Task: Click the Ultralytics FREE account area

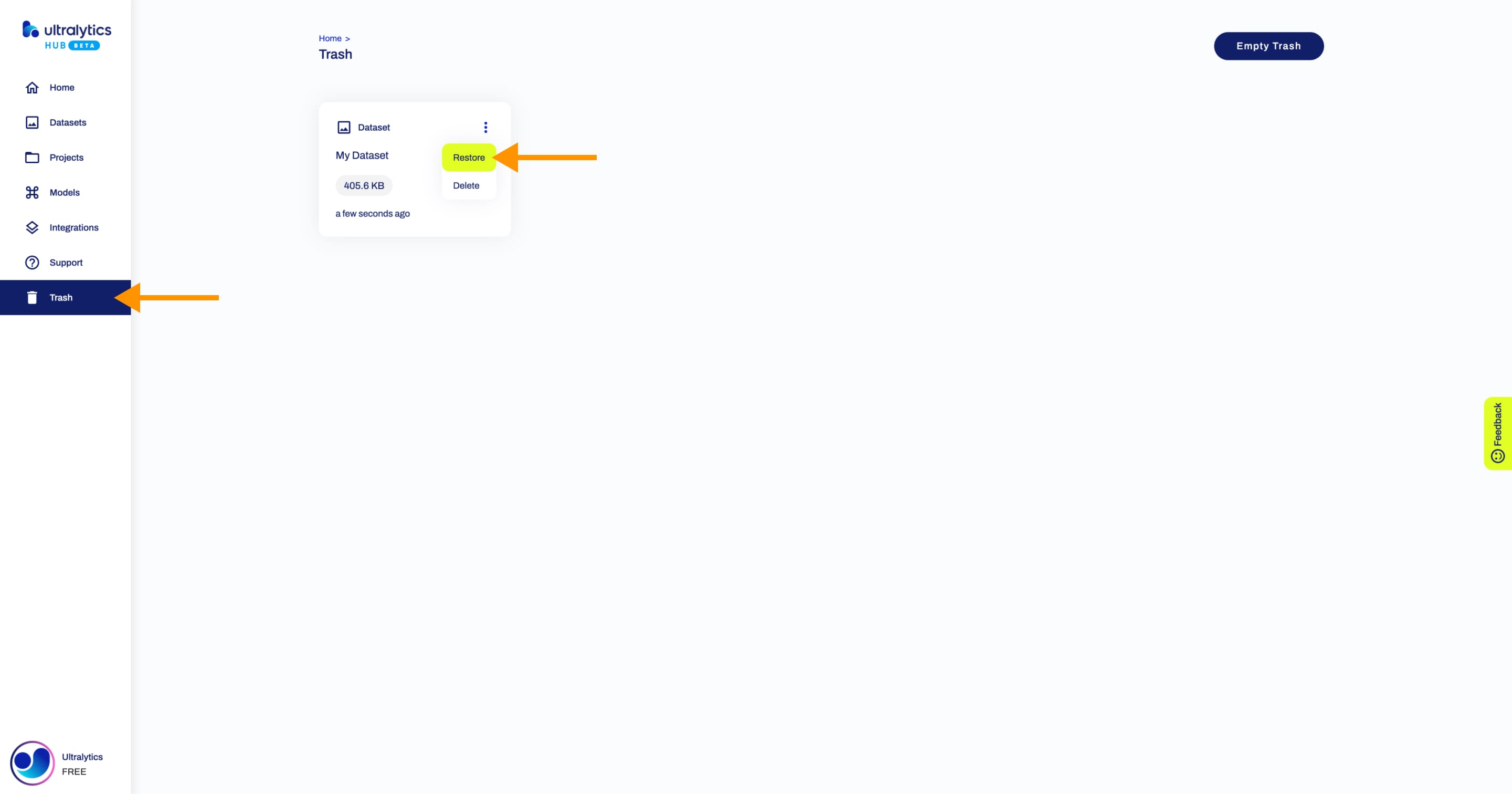Action: [x=65, y=763]
